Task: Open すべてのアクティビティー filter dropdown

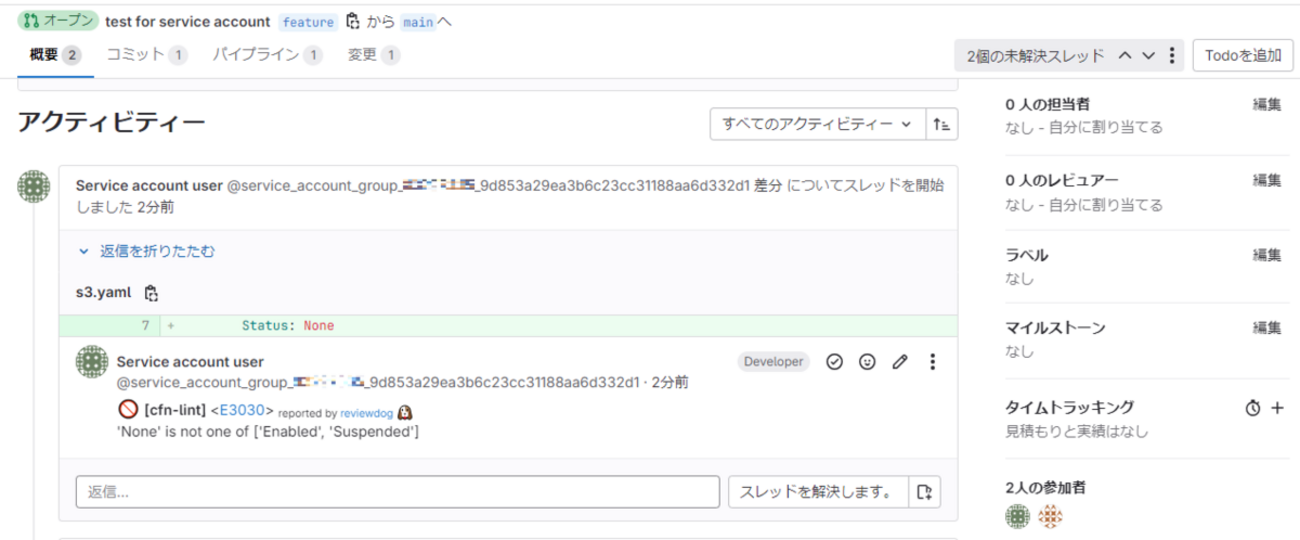Action: click(x=818, y=124)
